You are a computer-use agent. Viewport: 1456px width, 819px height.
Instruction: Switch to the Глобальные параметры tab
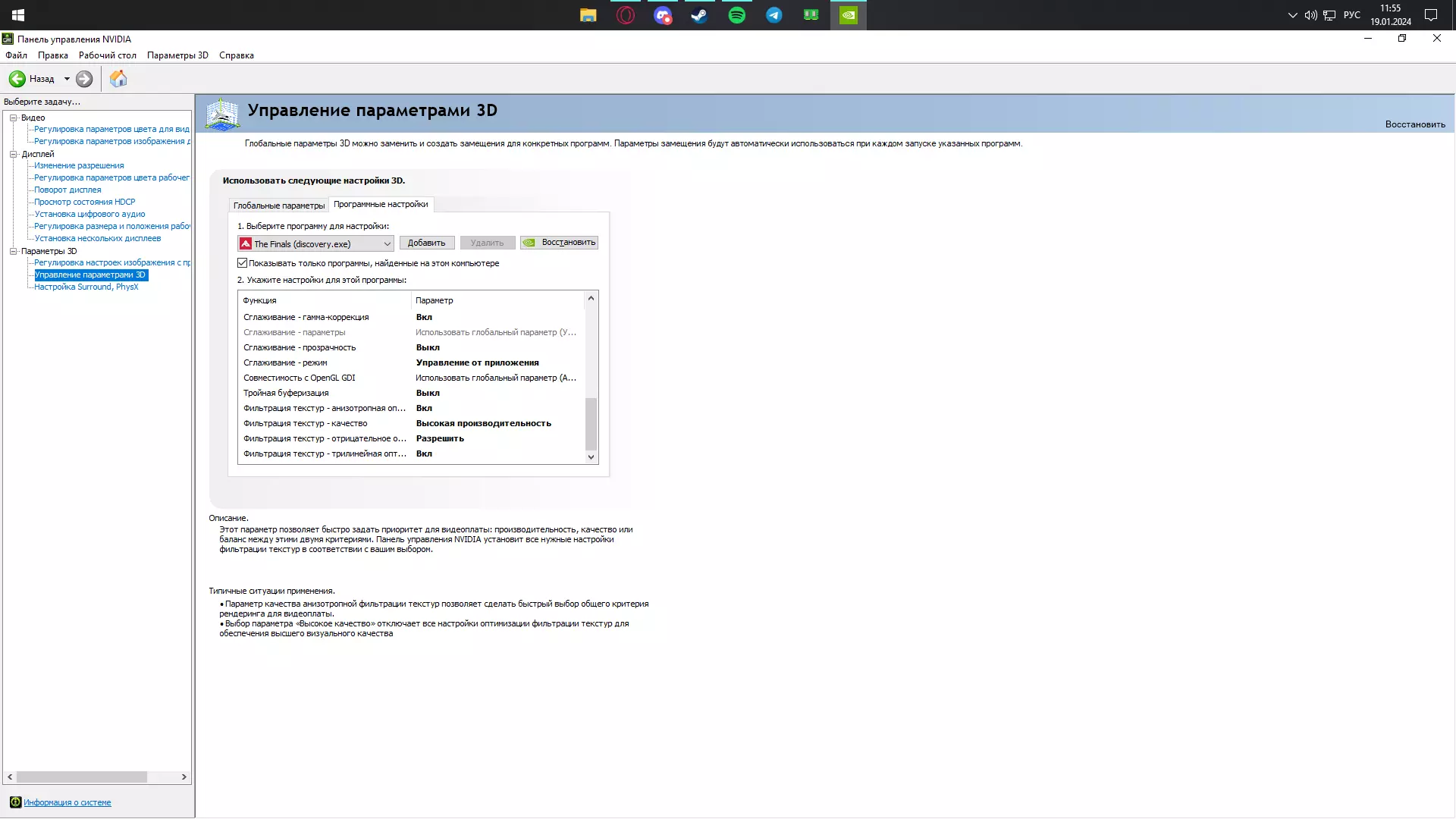click(x=278, y=206)
